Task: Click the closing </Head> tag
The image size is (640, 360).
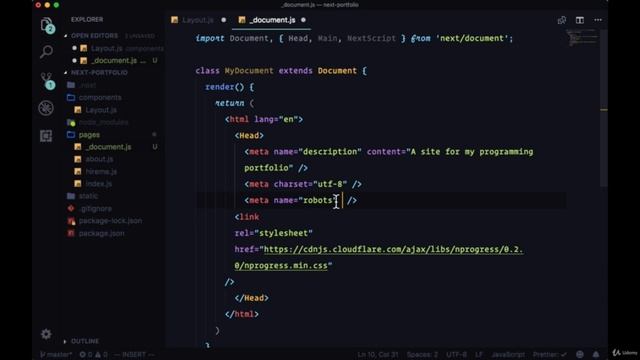Action: [x=251, y=298]
